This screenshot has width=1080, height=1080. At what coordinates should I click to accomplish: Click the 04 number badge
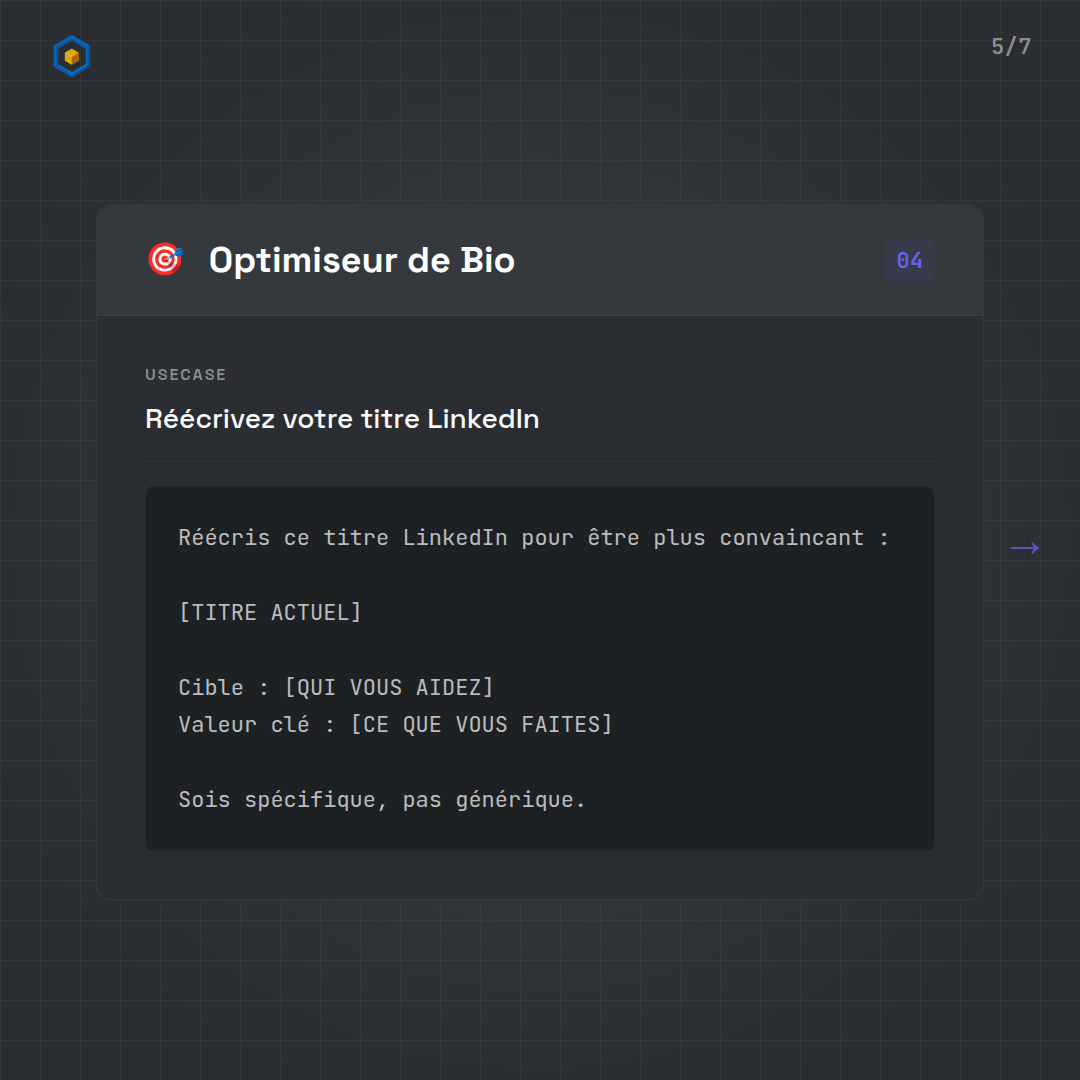(909, 261)
